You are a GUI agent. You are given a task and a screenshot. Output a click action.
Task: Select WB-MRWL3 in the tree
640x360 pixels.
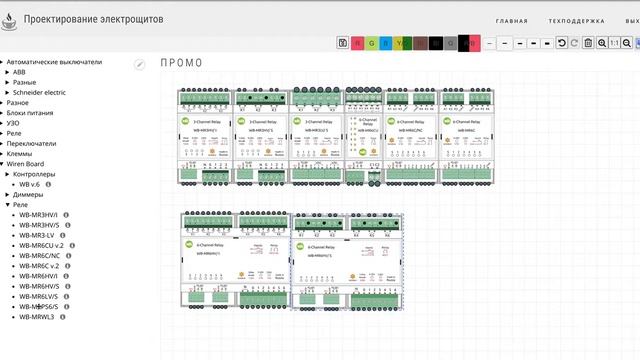[x=37, y=317]
